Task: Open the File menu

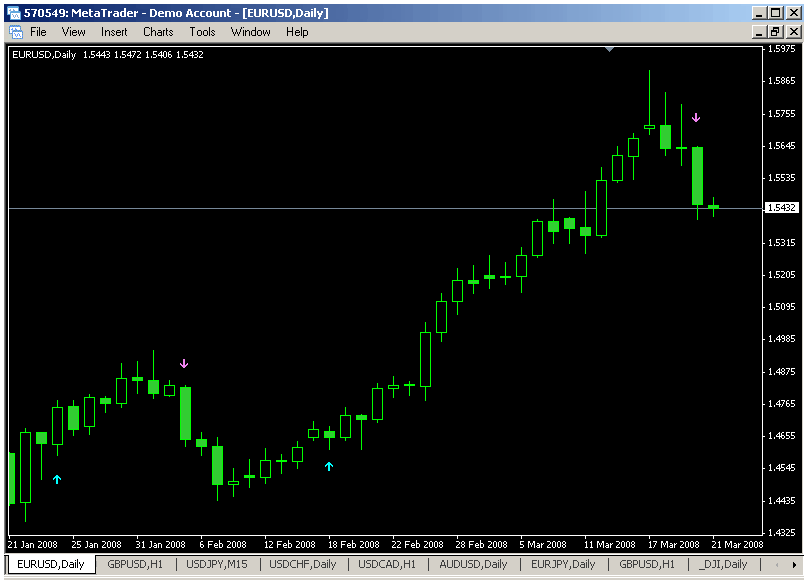Action: (x=38, y=32)
